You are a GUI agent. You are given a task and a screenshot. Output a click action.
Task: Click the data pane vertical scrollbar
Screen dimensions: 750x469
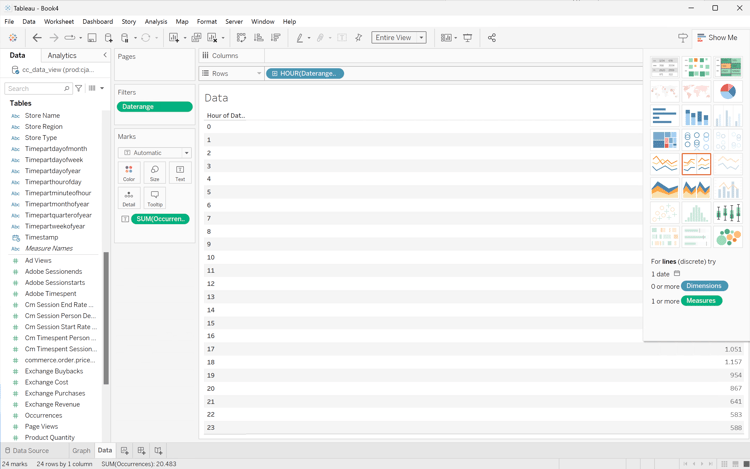coord(106,318)
